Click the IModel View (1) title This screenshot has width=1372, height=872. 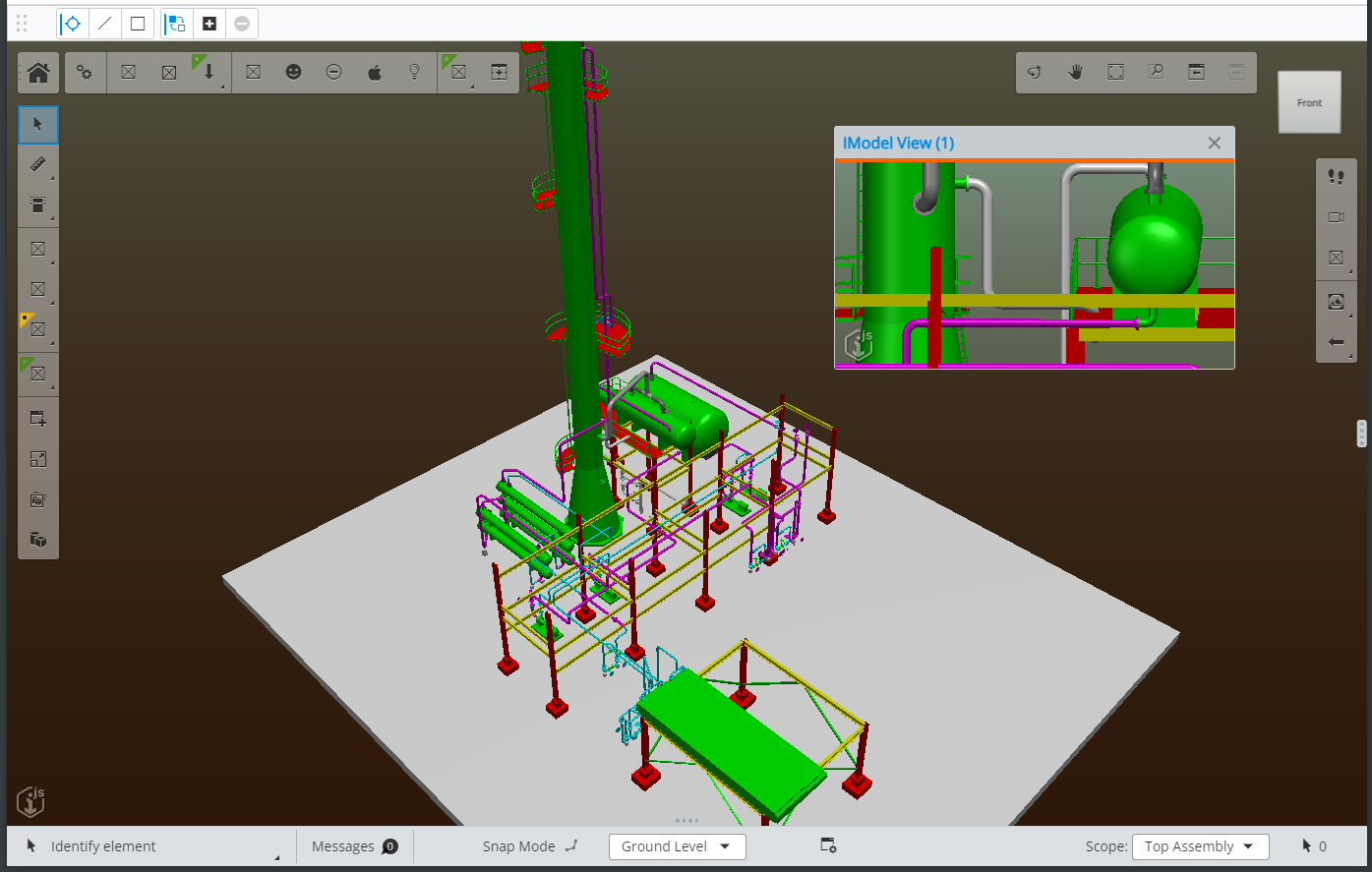pos(898,144)
